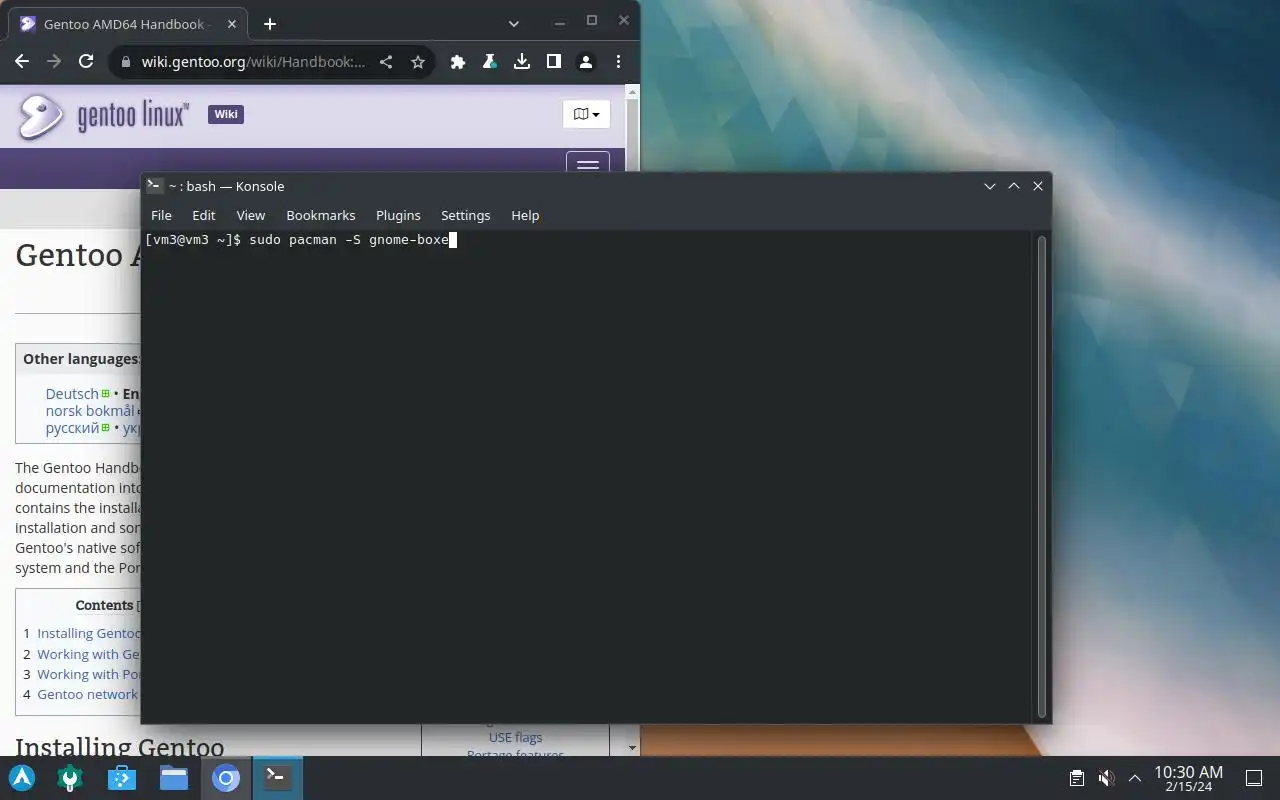Open Chrome tab search chevron
The image size is (1280, 800).
pos(513,24)
